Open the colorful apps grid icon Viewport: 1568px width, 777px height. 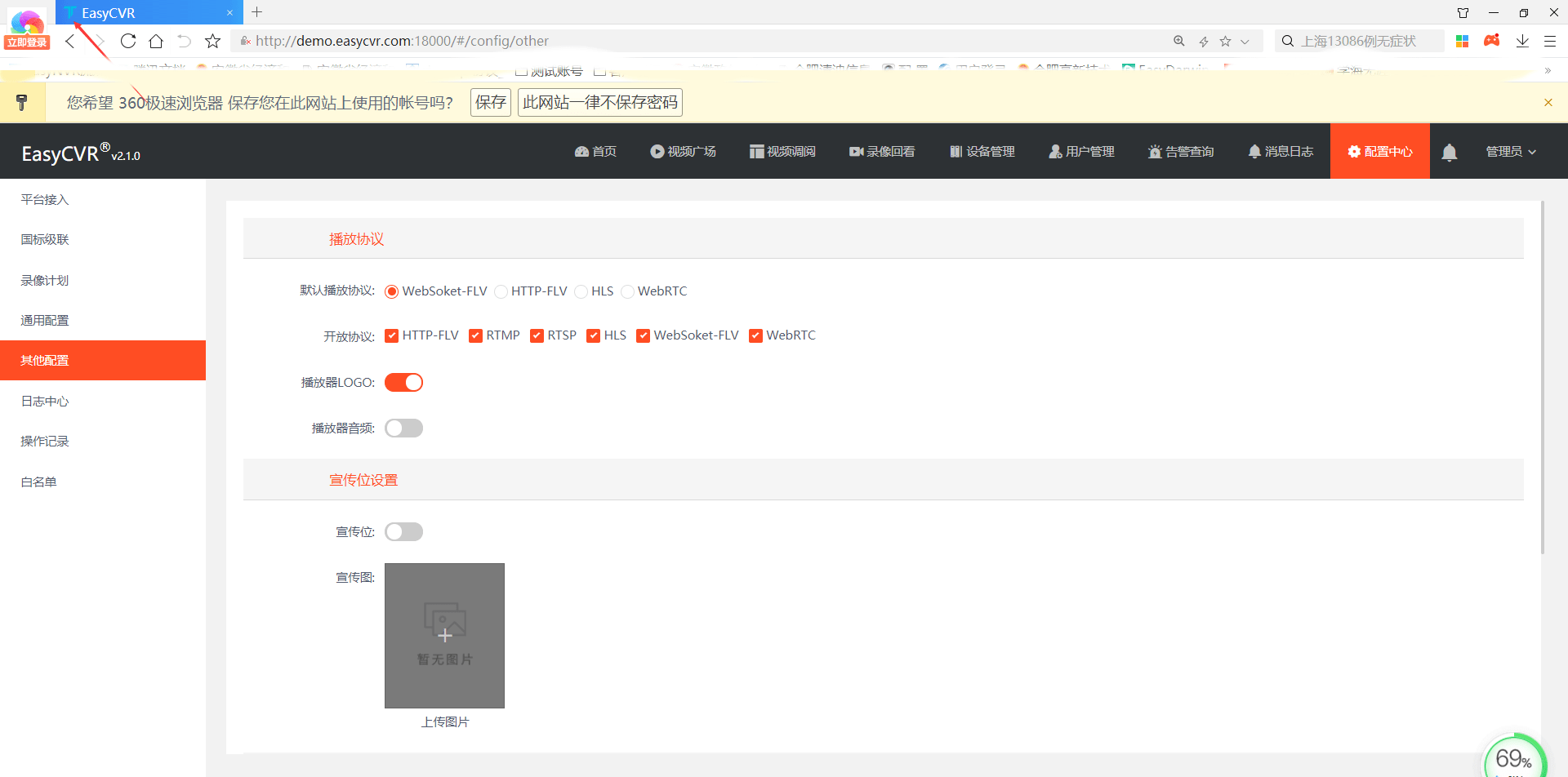tap(1463, 41)
